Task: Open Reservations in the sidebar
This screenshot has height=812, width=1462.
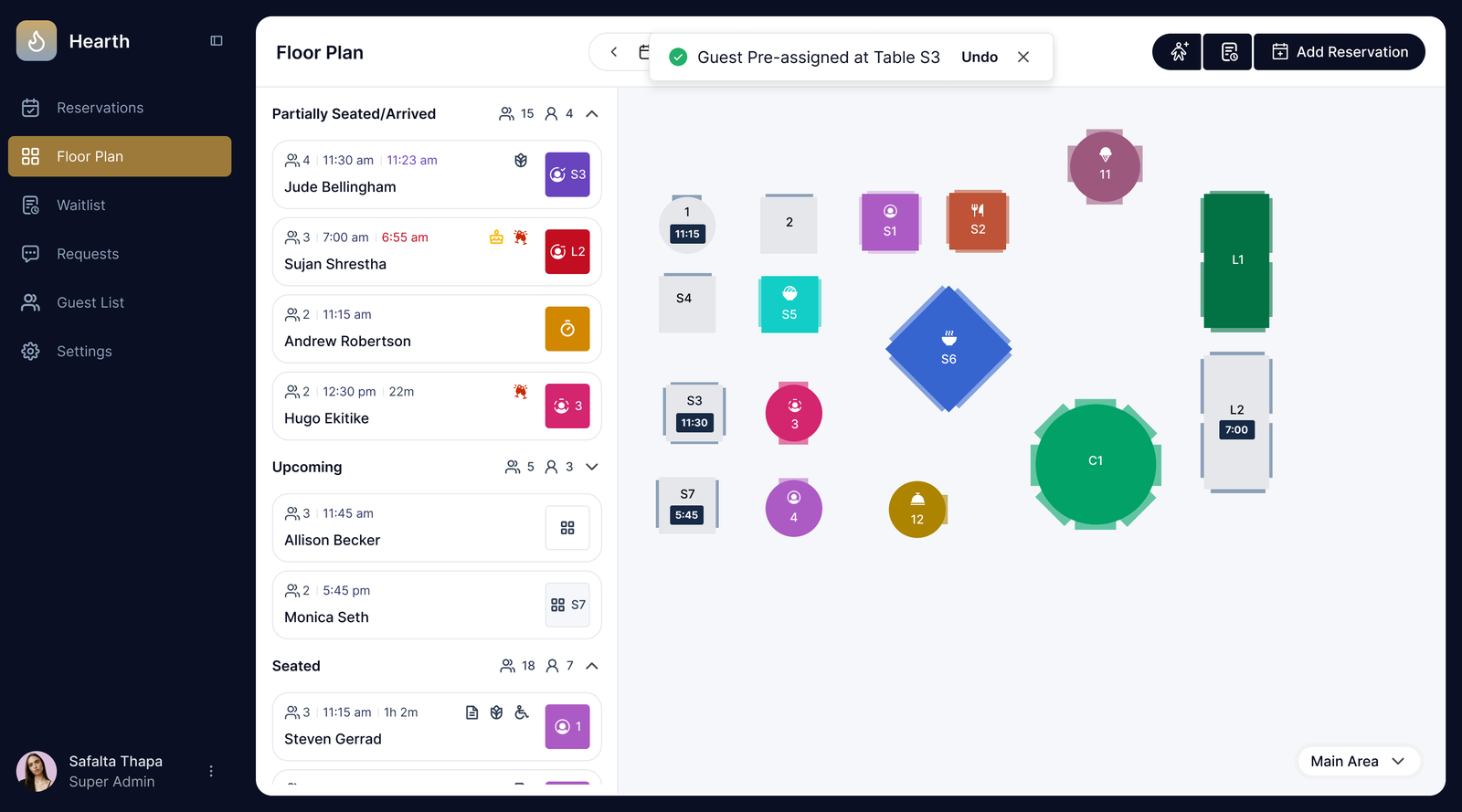Action: click(100, 108)
